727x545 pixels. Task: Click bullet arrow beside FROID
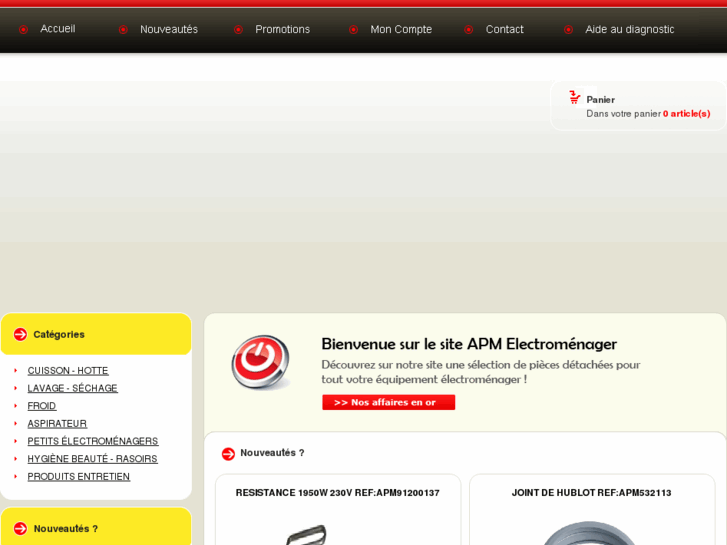(16, 405)
